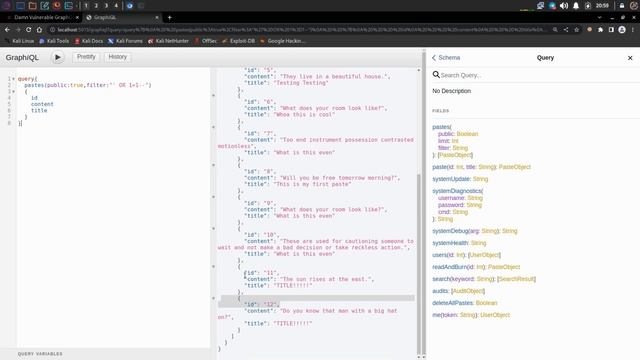
Task: Collapse result object with id 7
Action: (x=213, y=127)
